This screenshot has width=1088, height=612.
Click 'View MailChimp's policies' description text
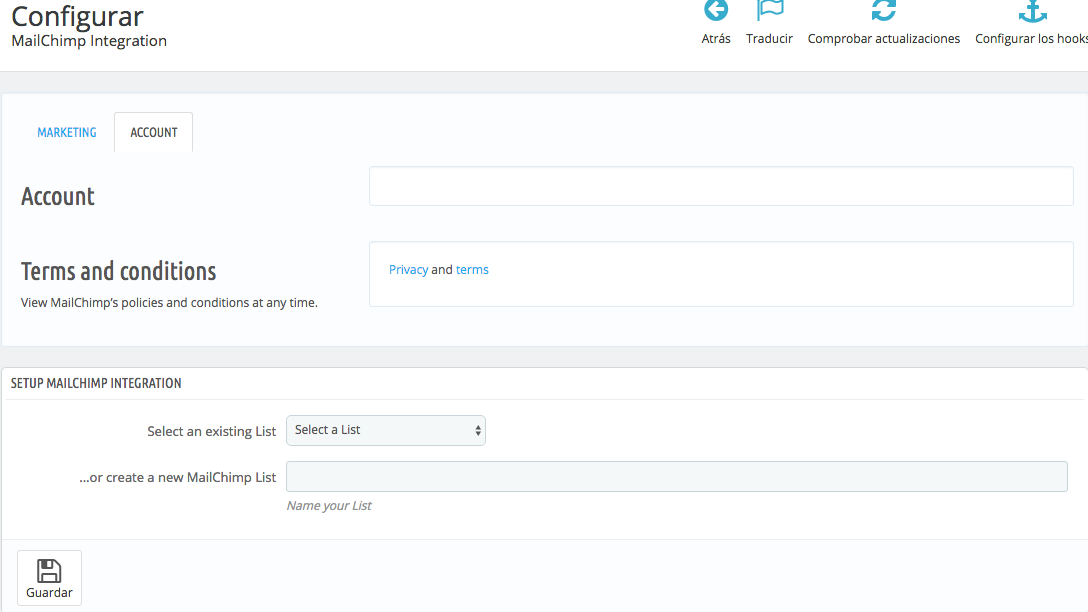pos(169,303)
